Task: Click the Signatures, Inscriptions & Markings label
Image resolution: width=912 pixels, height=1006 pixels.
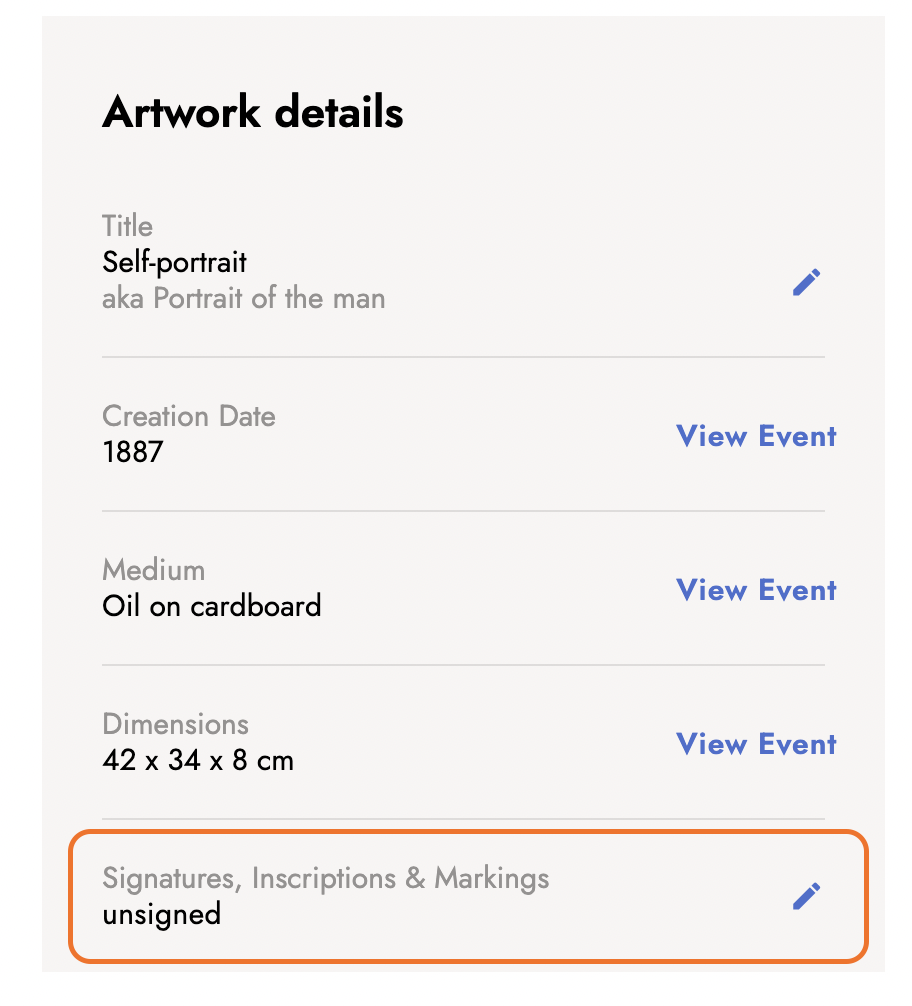Action: [325, 878]
